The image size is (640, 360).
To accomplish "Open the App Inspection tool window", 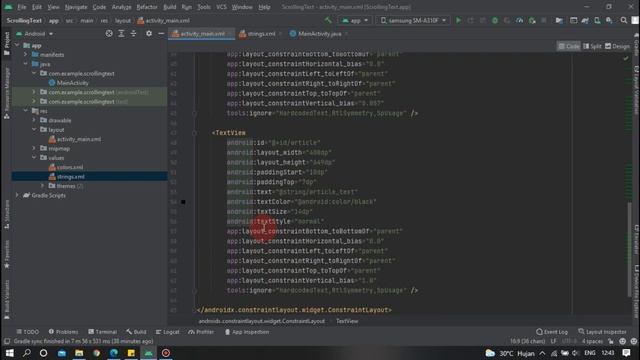I will (247, 332).
